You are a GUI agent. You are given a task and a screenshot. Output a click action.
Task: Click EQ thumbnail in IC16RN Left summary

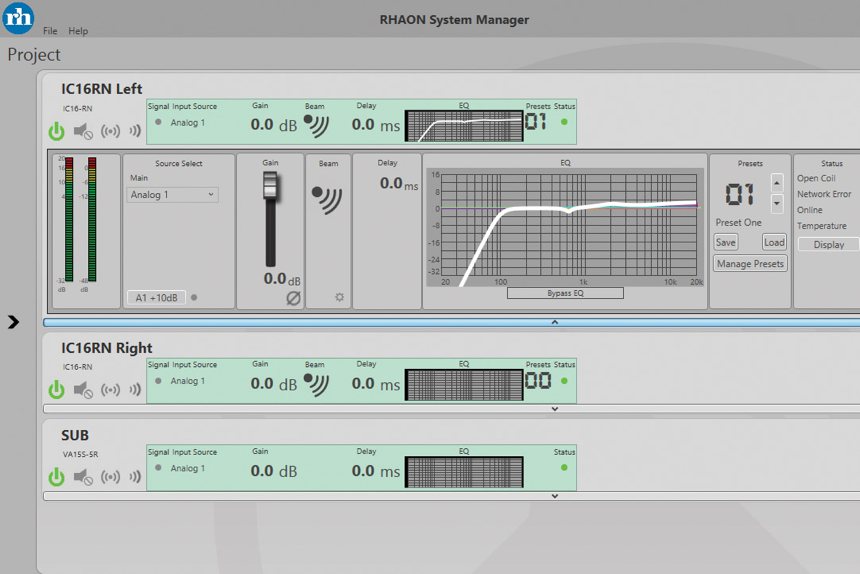click(x=464, y=126)
